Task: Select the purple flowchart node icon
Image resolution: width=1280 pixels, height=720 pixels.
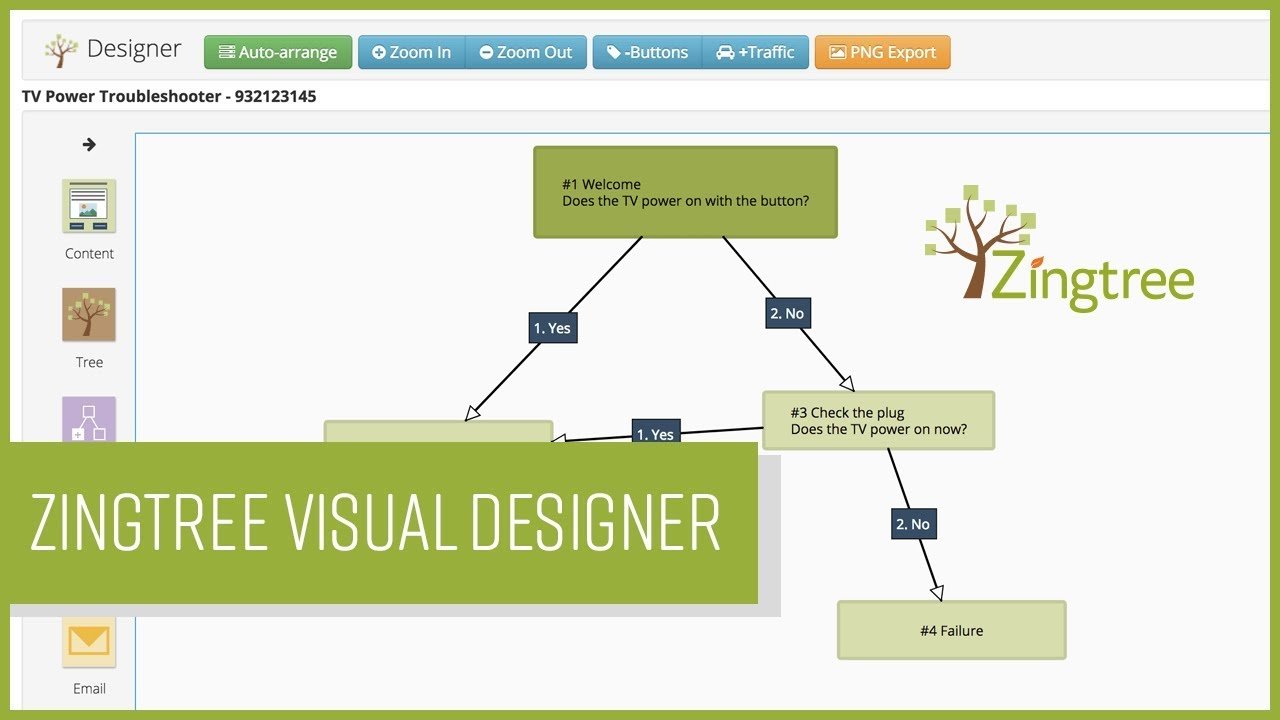Action: tap(89, 420)
